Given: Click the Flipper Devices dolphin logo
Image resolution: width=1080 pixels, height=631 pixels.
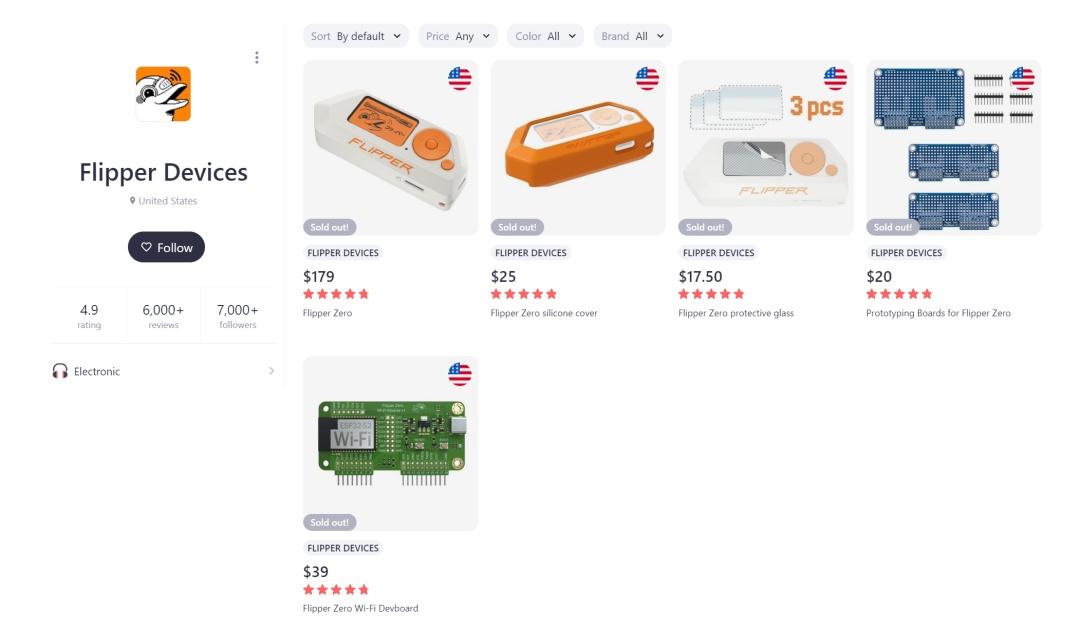Looking at the screenshot, I should 163,94.
